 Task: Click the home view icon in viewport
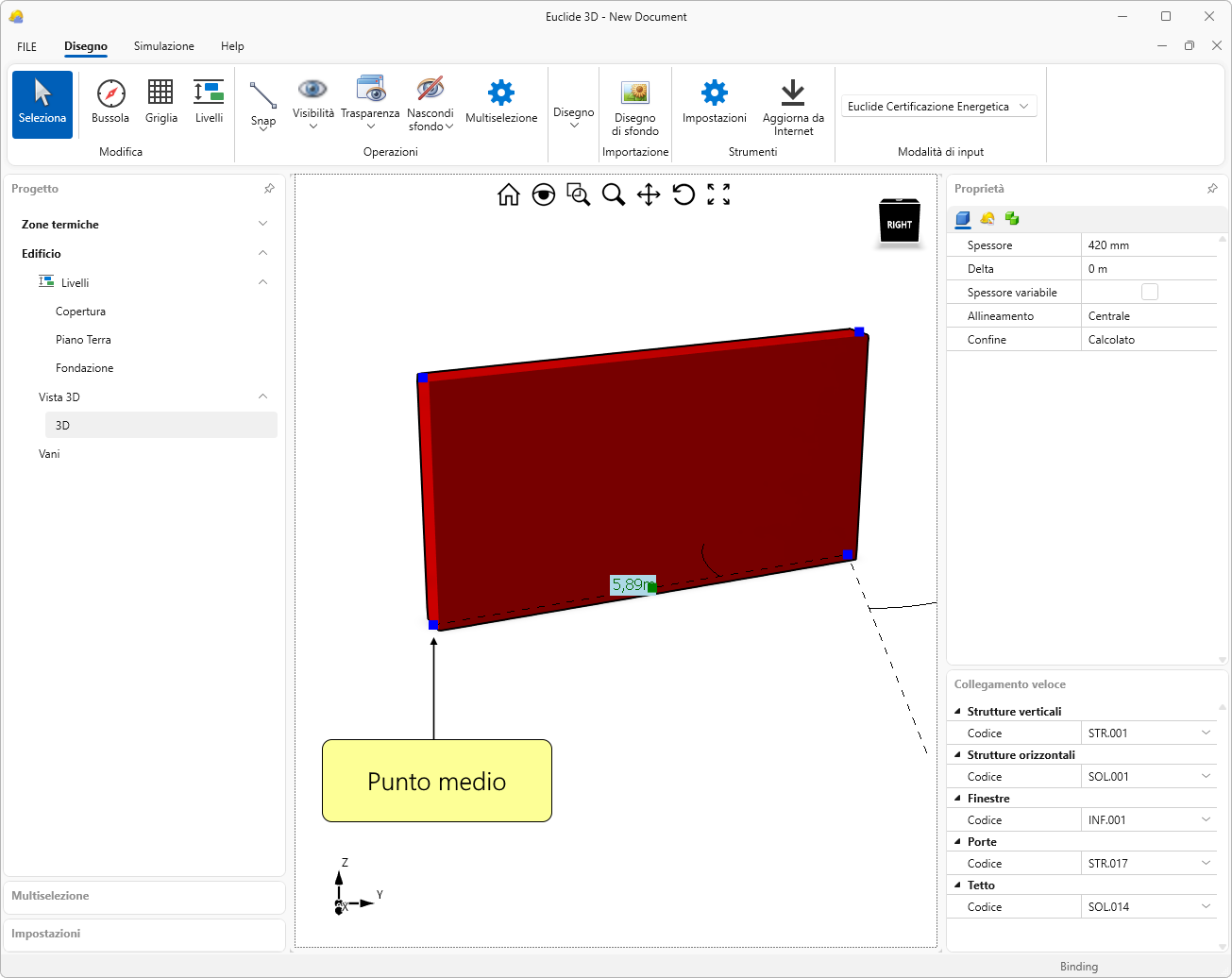click(x=509, y=194)
